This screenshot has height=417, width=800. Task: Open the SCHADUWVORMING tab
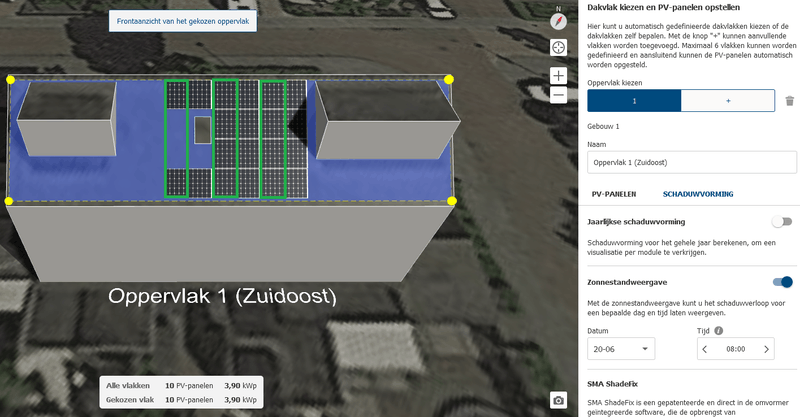pyautogui.click(x=698, y=194)
